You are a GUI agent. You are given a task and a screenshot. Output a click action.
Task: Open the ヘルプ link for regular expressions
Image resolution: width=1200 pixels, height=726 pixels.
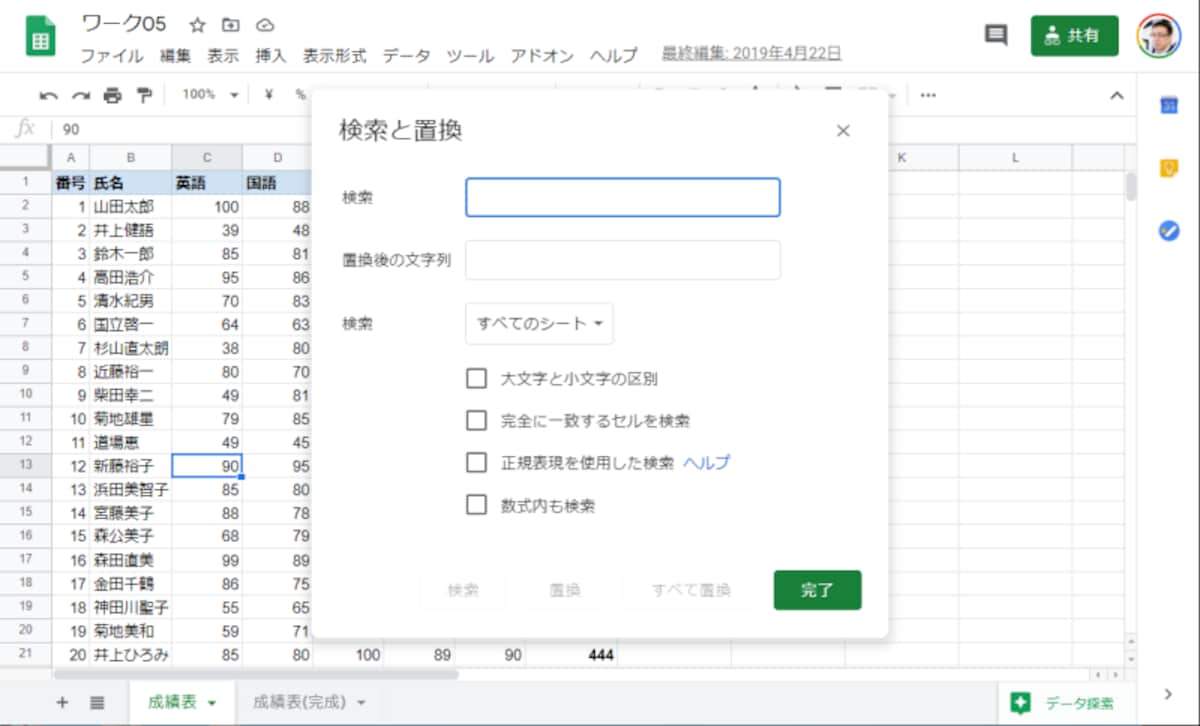pyautogui.click(x=706, y=463)
